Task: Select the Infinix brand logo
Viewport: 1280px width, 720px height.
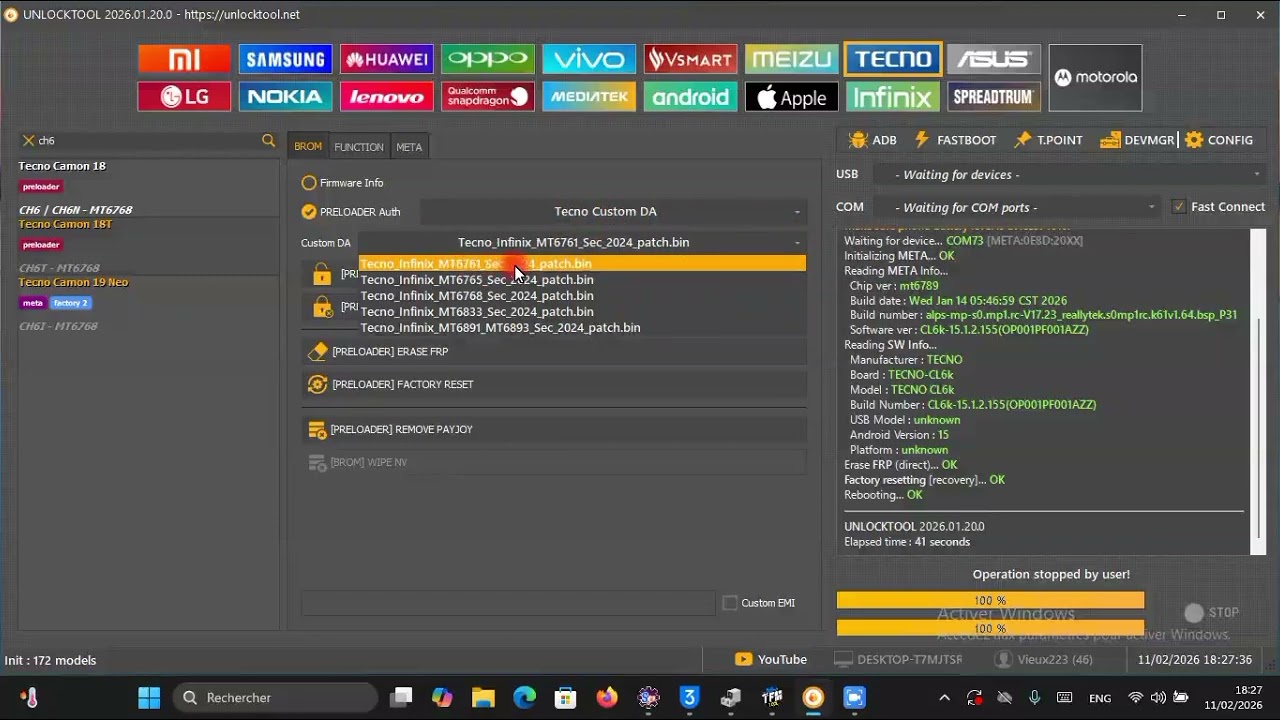Action: click(x=893, y=97)
